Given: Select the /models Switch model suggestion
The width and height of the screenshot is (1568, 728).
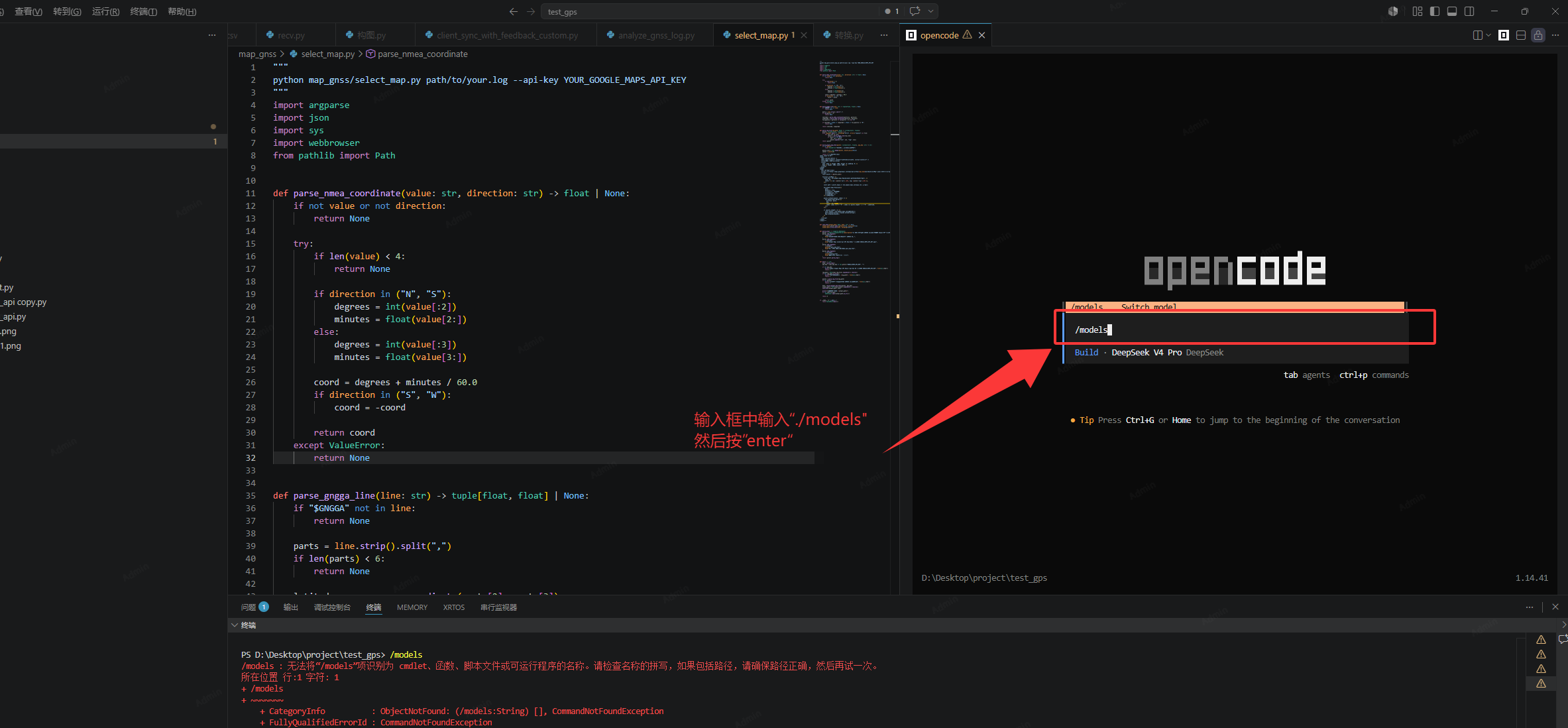Looking at the screenshot, I should coord(1235,307).
